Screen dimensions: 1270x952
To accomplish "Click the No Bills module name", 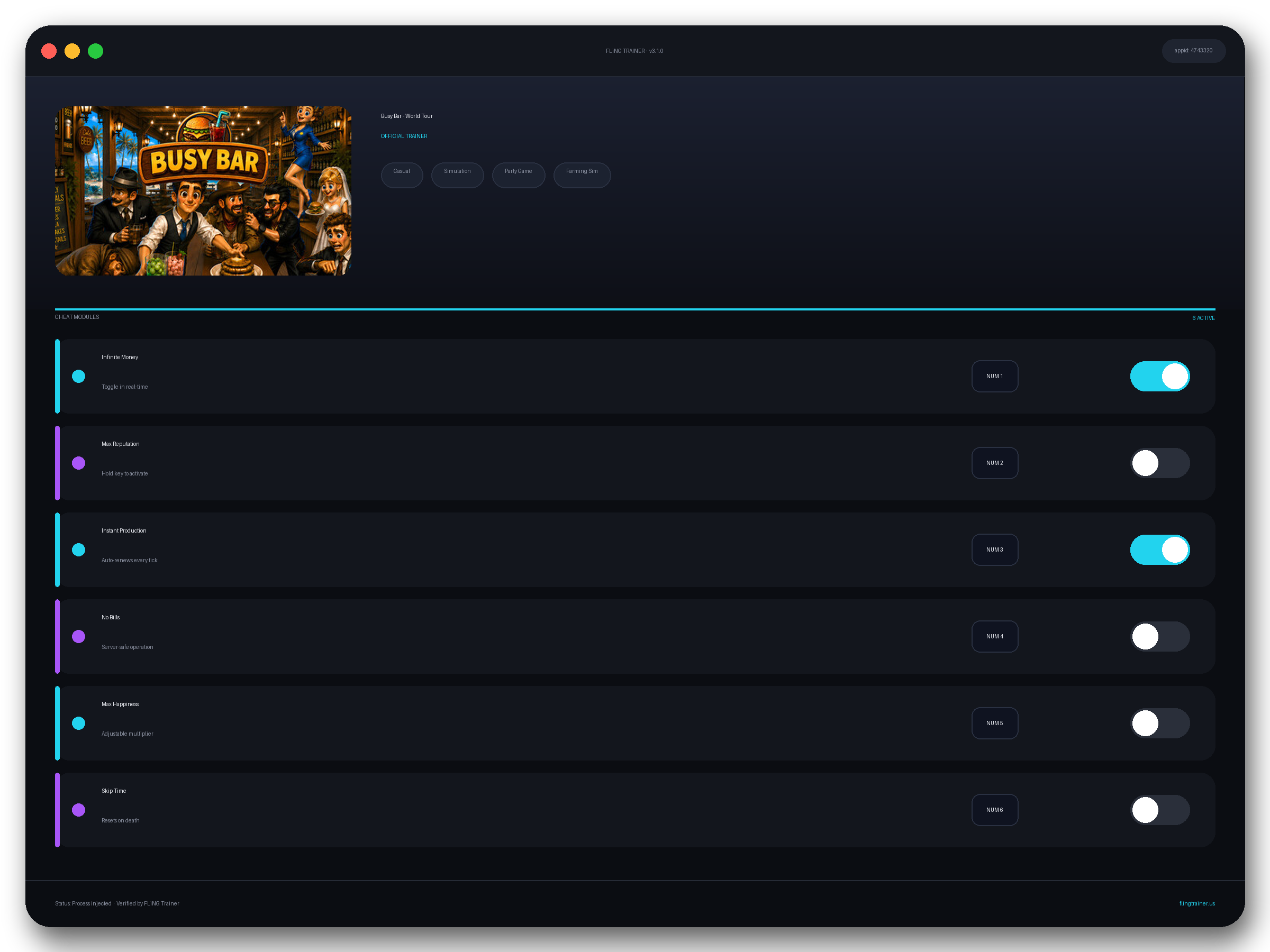I will coord(111,617).
